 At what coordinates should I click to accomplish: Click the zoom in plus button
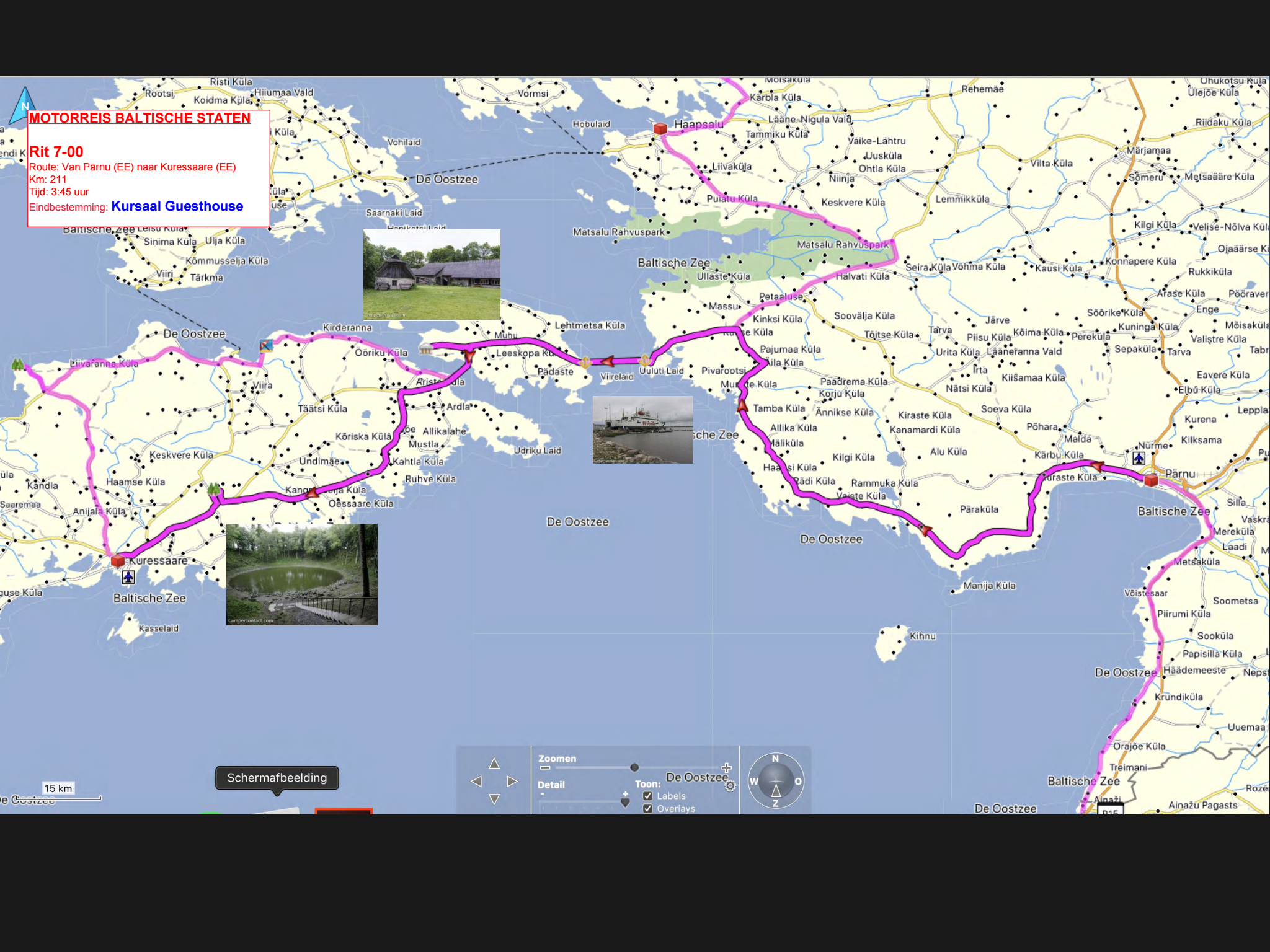point(727,767)
